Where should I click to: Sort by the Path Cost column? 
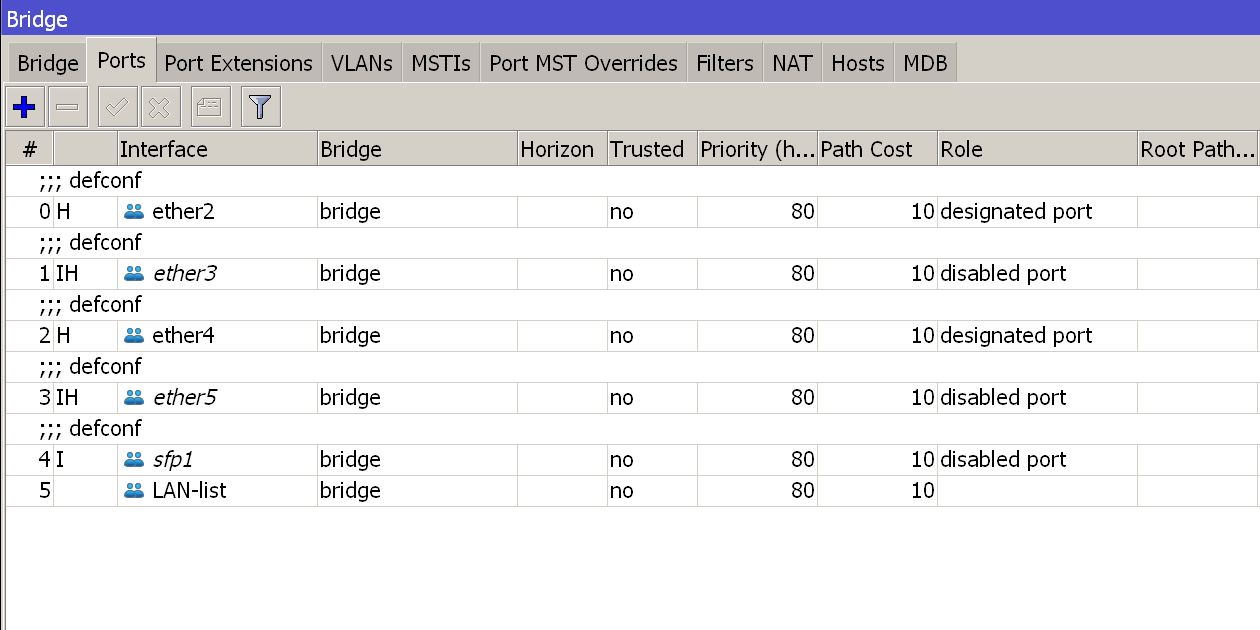(877, 149)
